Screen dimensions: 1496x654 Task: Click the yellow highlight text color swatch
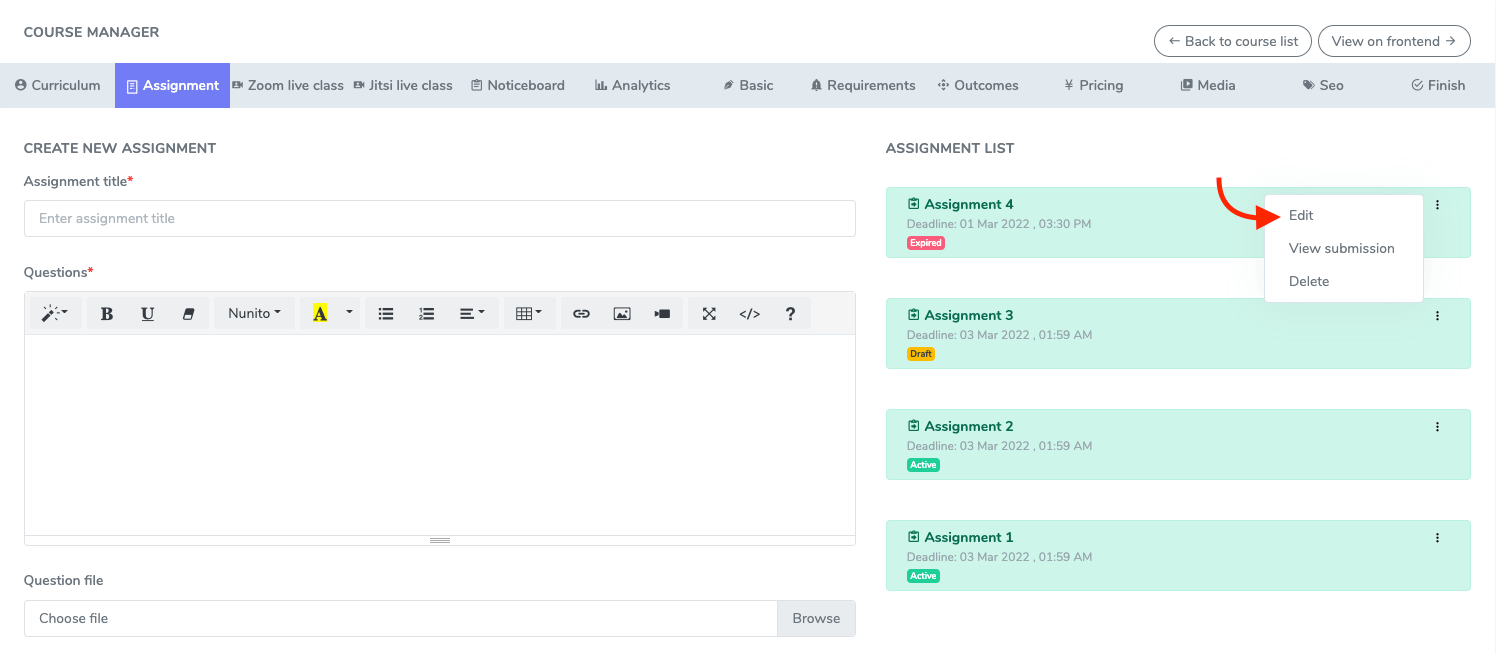pos(320,314)
